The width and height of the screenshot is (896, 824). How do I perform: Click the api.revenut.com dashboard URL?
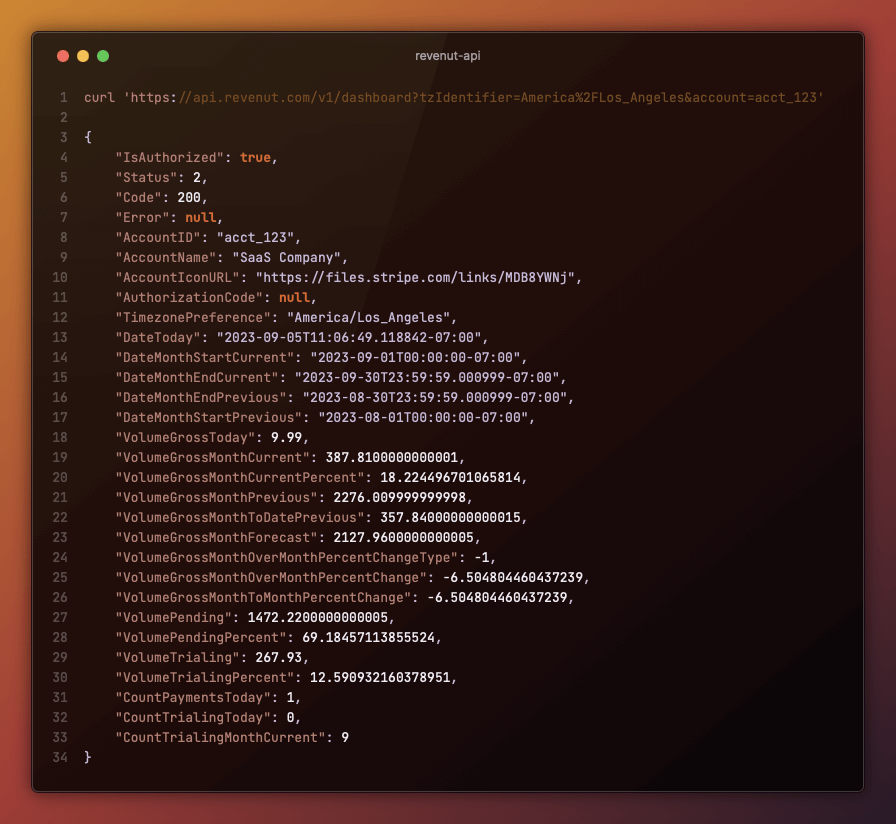473,98
